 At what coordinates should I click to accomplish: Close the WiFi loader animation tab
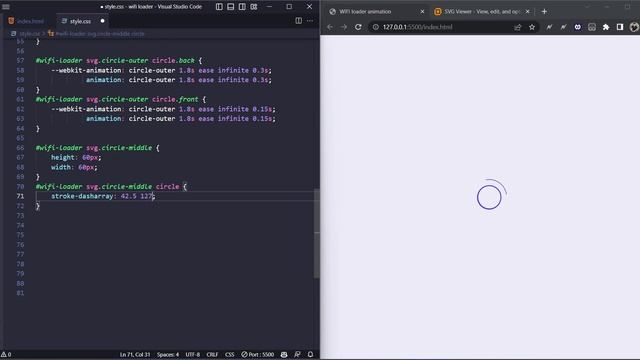(x=422, y=11)
